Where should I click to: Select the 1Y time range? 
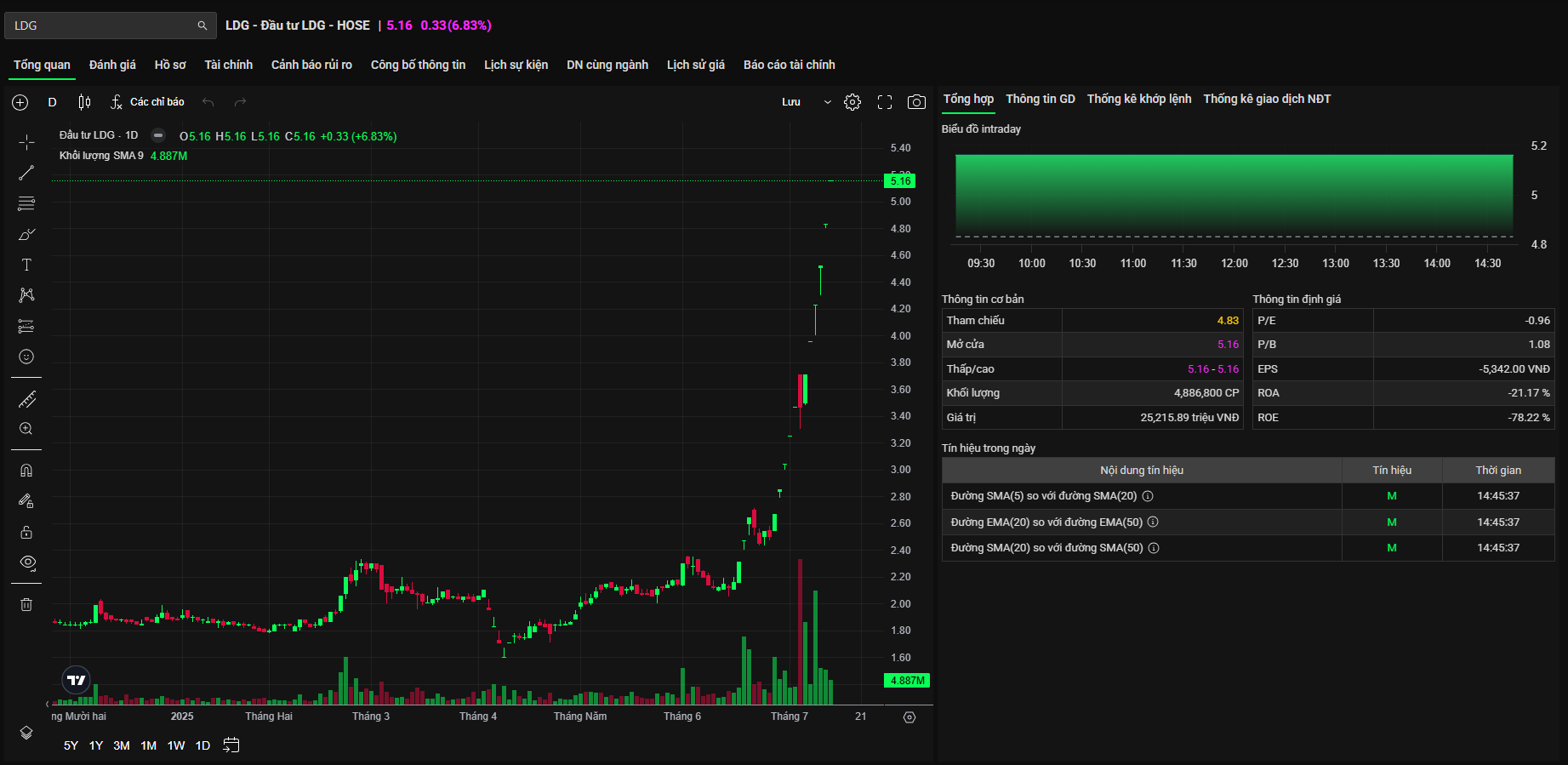[96, 745]
